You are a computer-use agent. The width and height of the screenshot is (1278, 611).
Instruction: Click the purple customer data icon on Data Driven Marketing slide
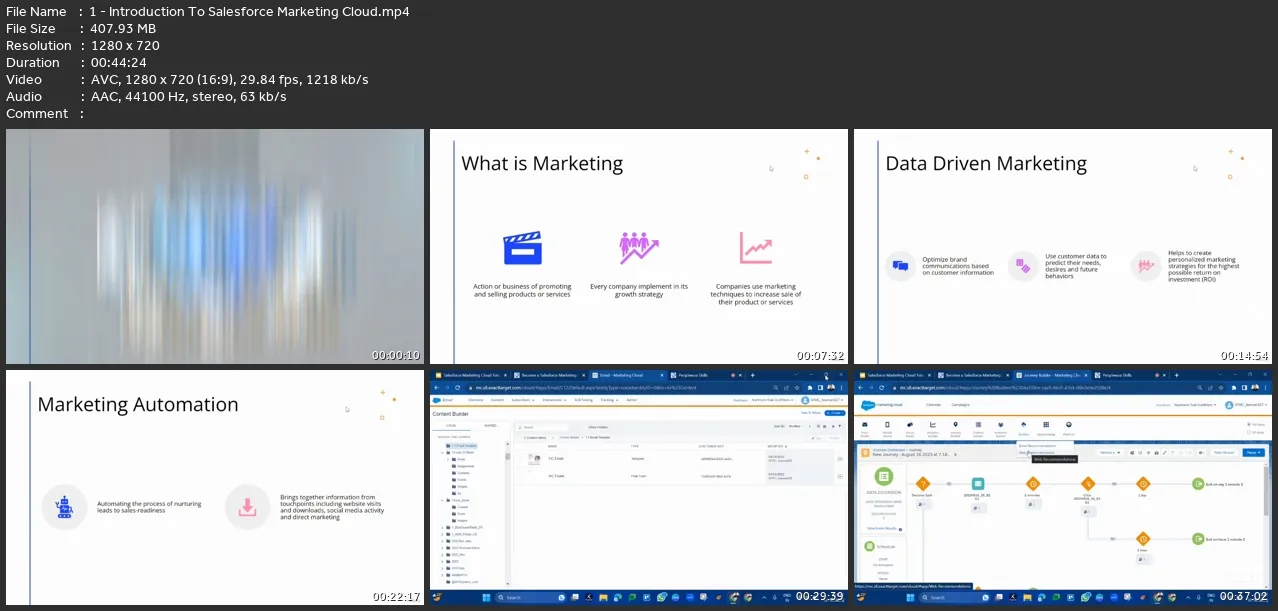1022,266
